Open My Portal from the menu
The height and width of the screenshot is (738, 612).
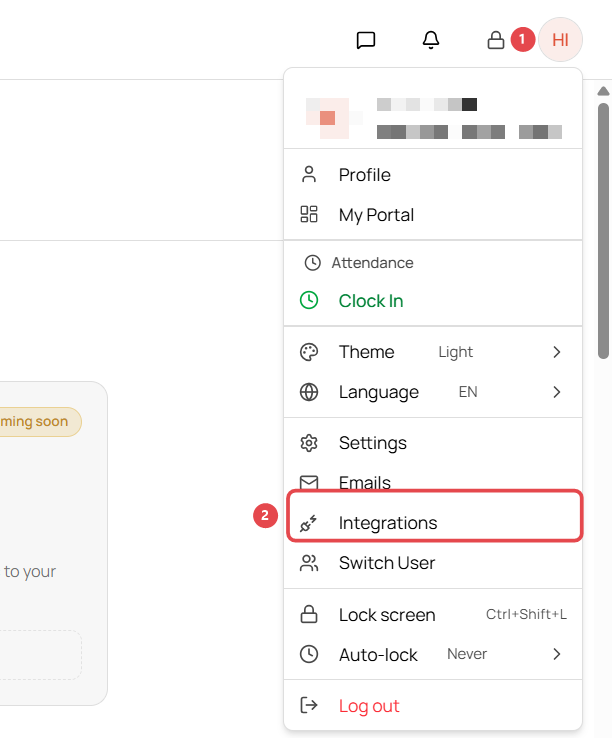point(433,215)
